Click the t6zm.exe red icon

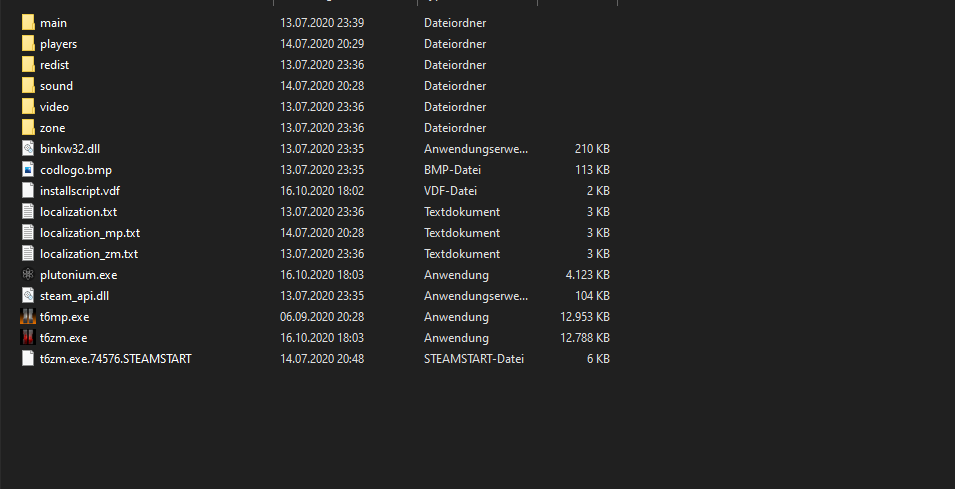click(28, 337)
